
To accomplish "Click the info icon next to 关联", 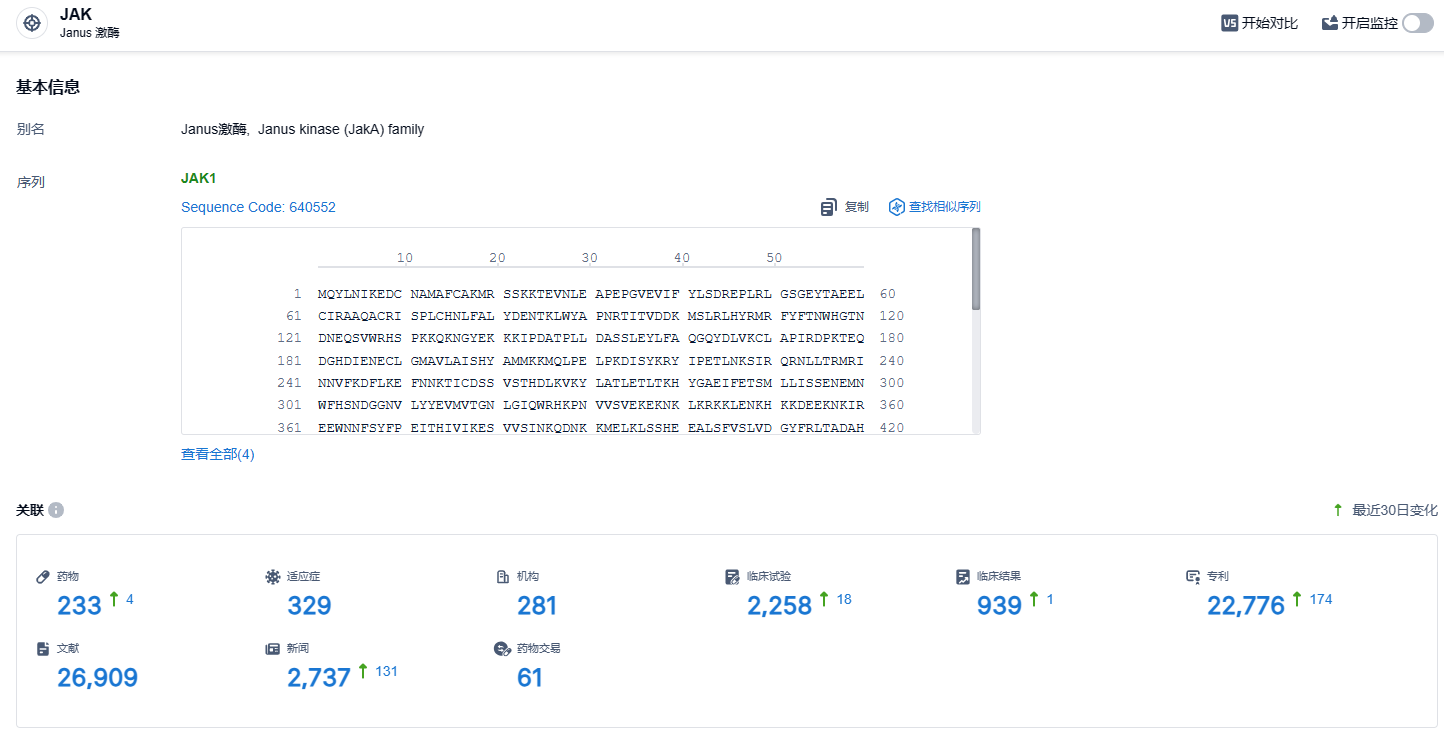I will 56,511.
